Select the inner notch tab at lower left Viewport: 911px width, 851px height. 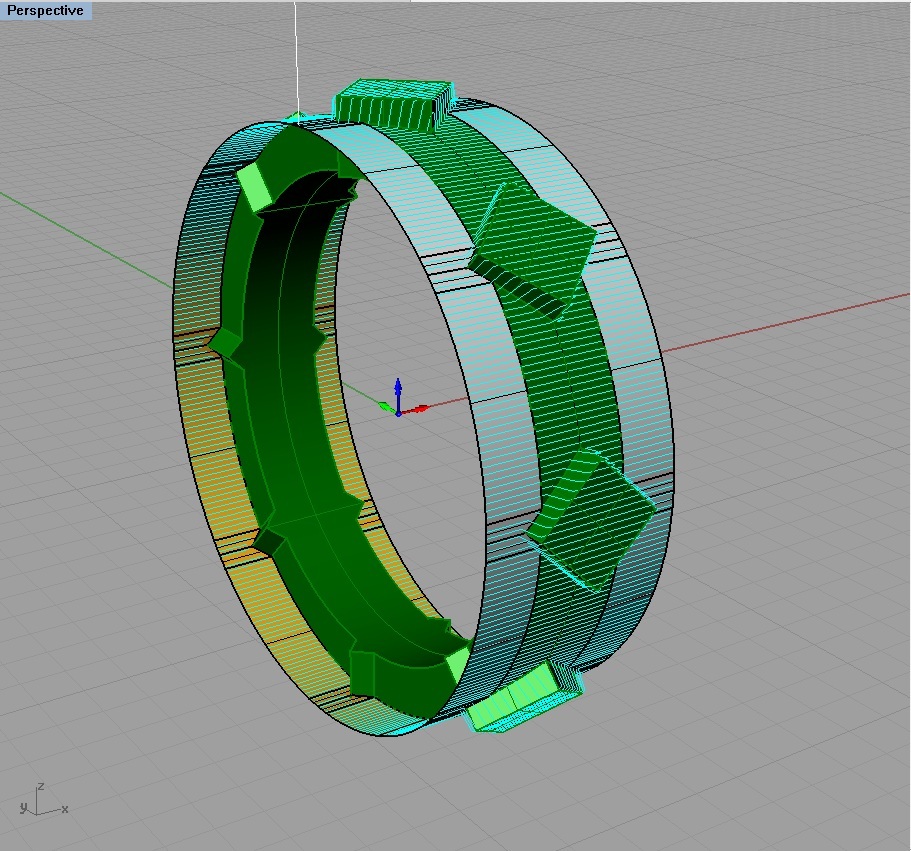point(270,541)
